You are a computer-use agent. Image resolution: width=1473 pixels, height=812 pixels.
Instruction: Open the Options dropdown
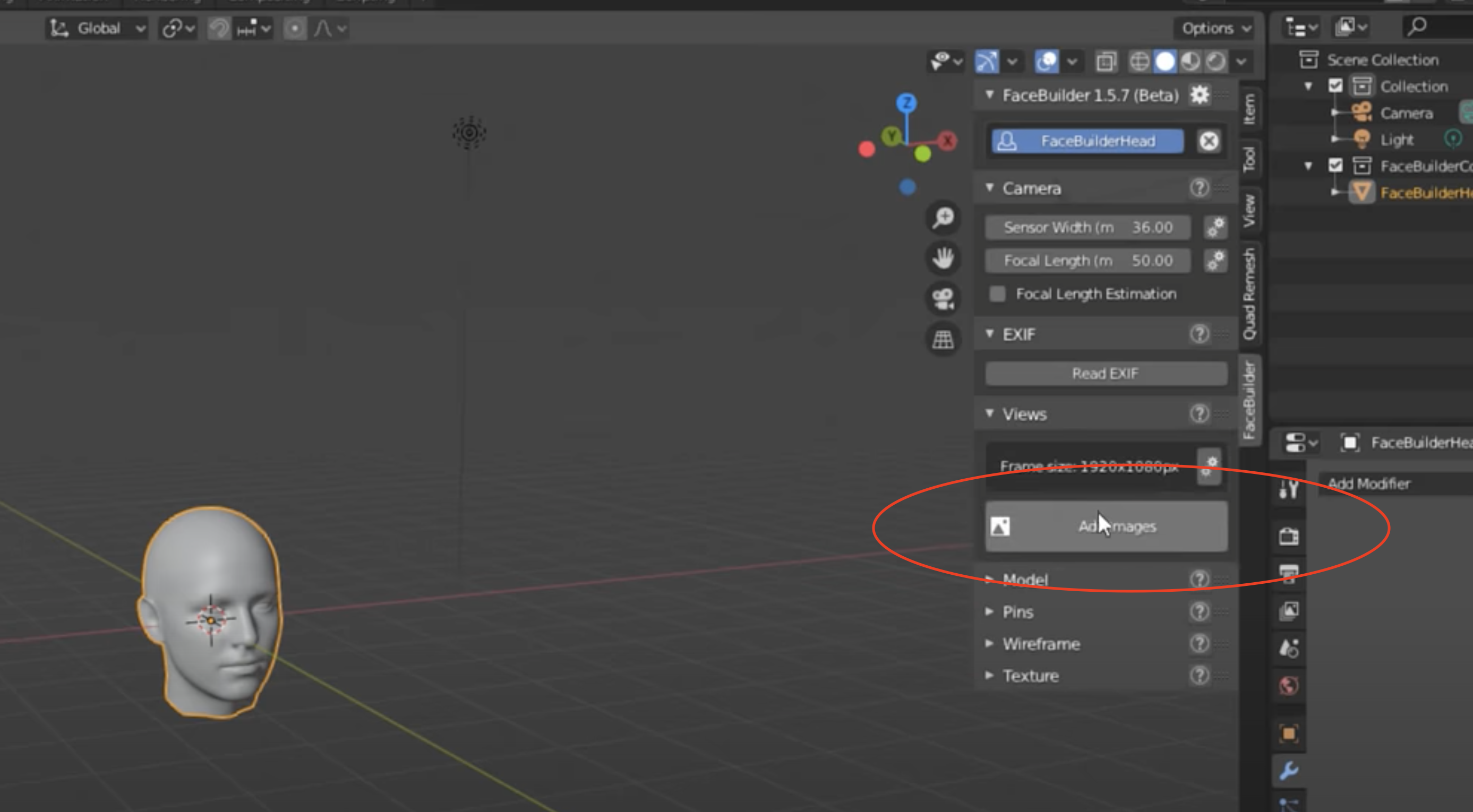tap(1216, 28)
